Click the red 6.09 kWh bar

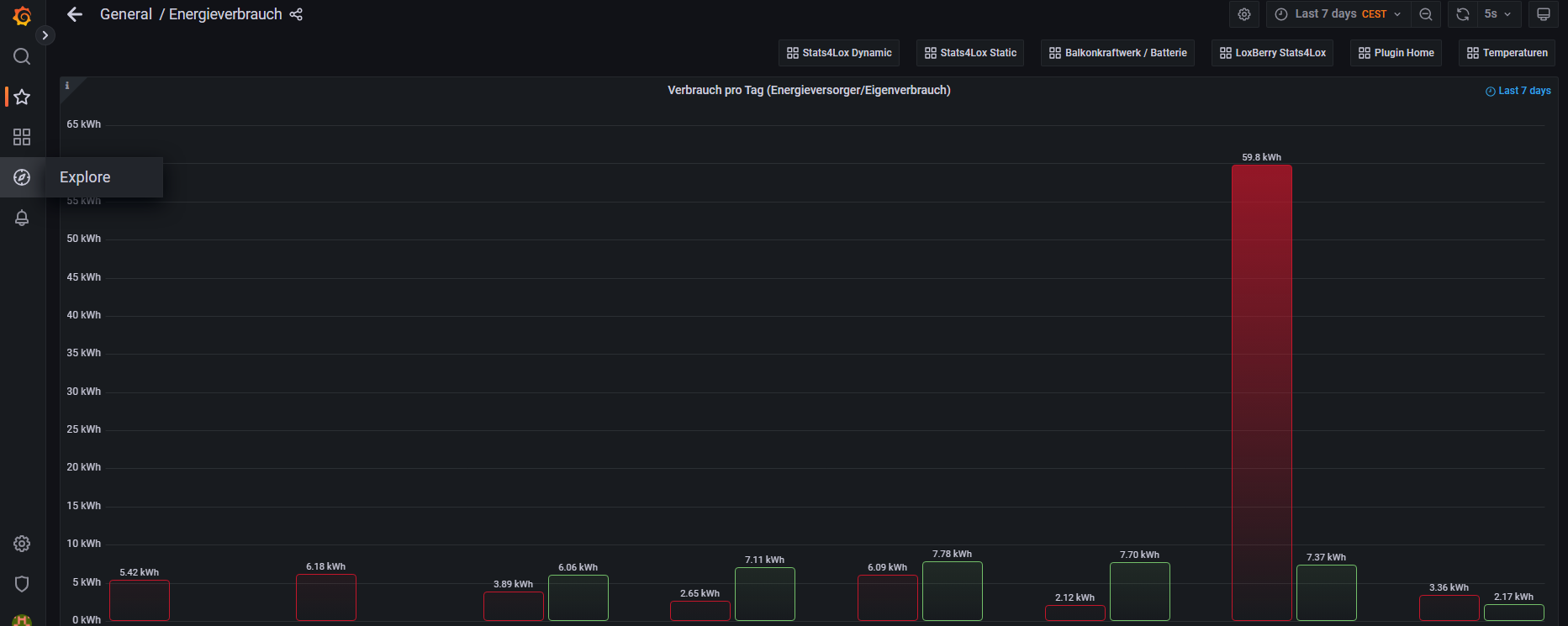point(888,597)
